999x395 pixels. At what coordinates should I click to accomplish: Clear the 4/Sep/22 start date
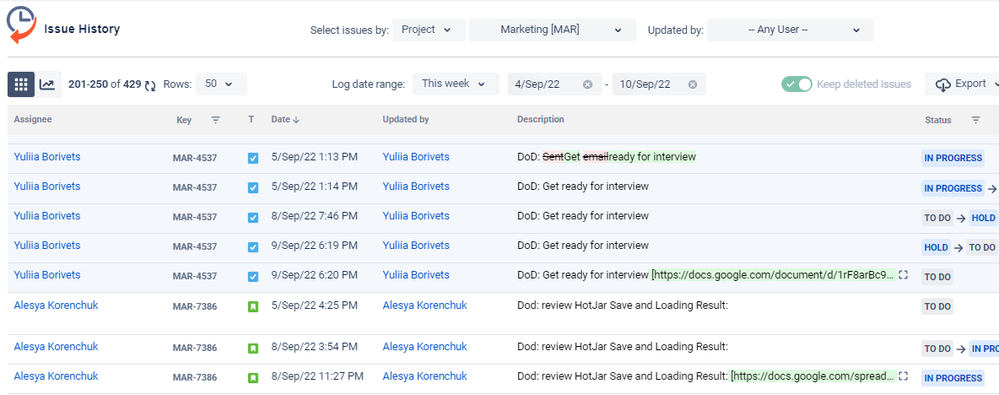587,84
